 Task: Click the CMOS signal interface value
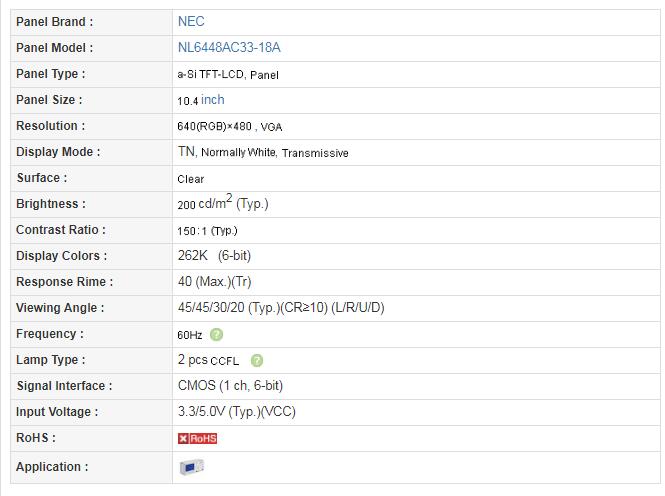click(x=230, y=385)
